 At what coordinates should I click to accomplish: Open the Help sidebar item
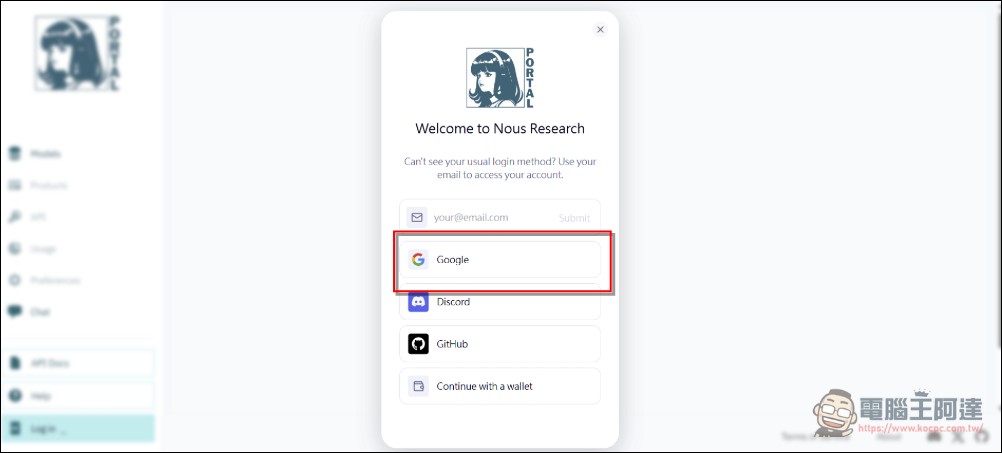[x=40, y=396]
